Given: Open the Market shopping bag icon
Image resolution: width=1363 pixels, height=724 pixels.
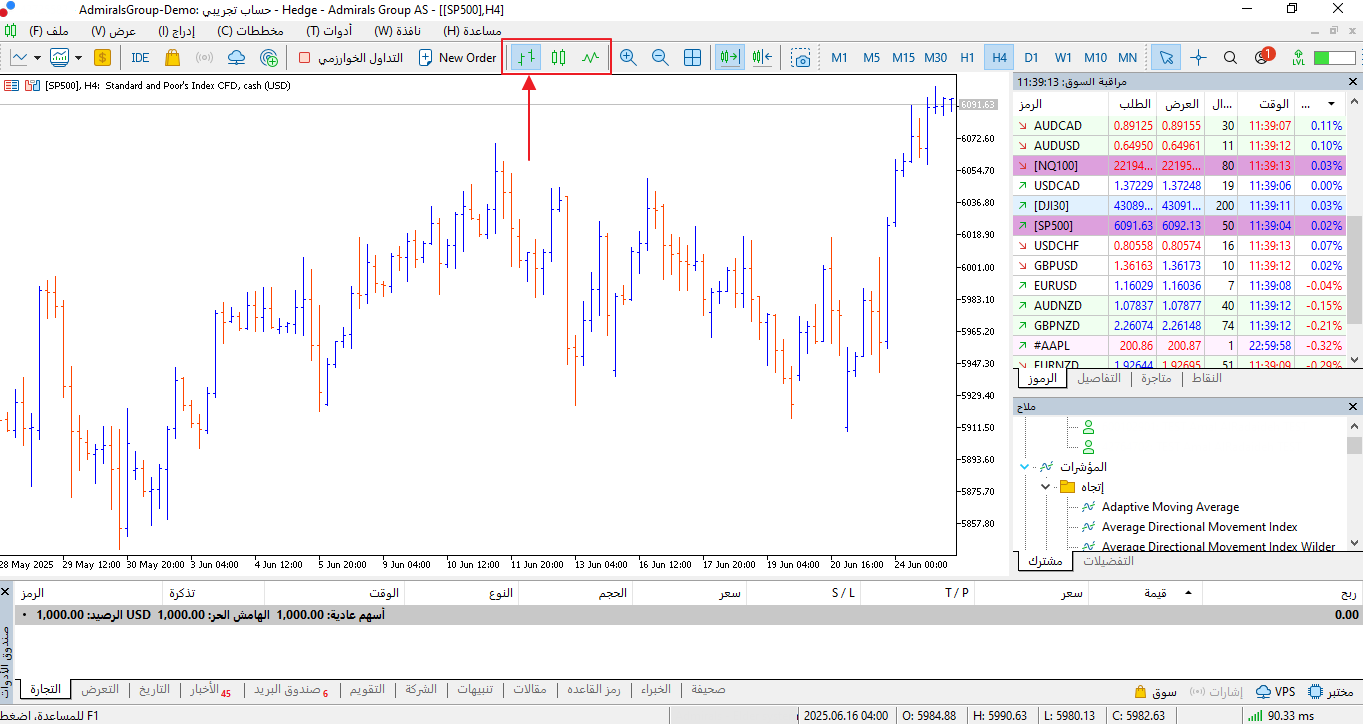Looking at the screenshot, I should point(172,57).
